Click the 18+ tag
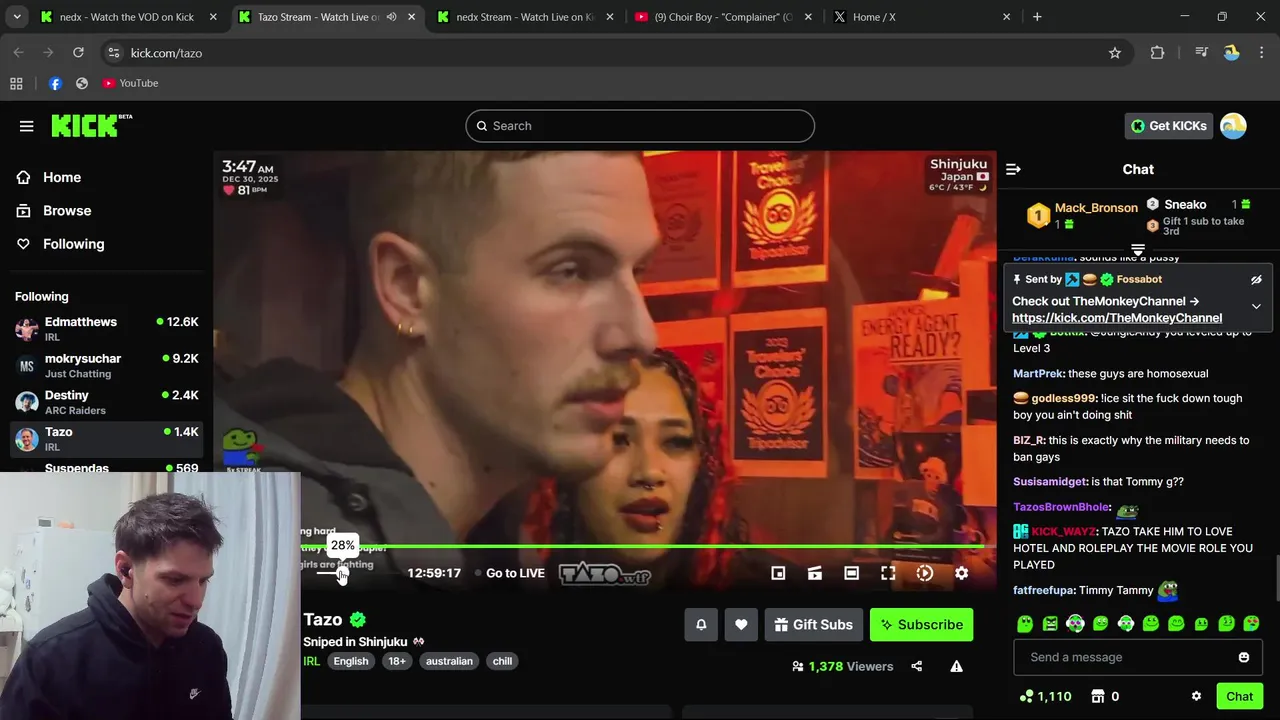 [397, 661]
